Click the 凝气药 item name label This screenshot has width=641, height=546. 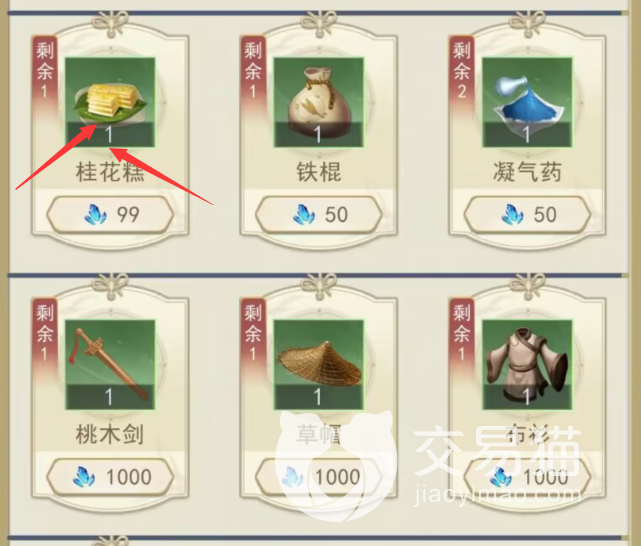527,172
